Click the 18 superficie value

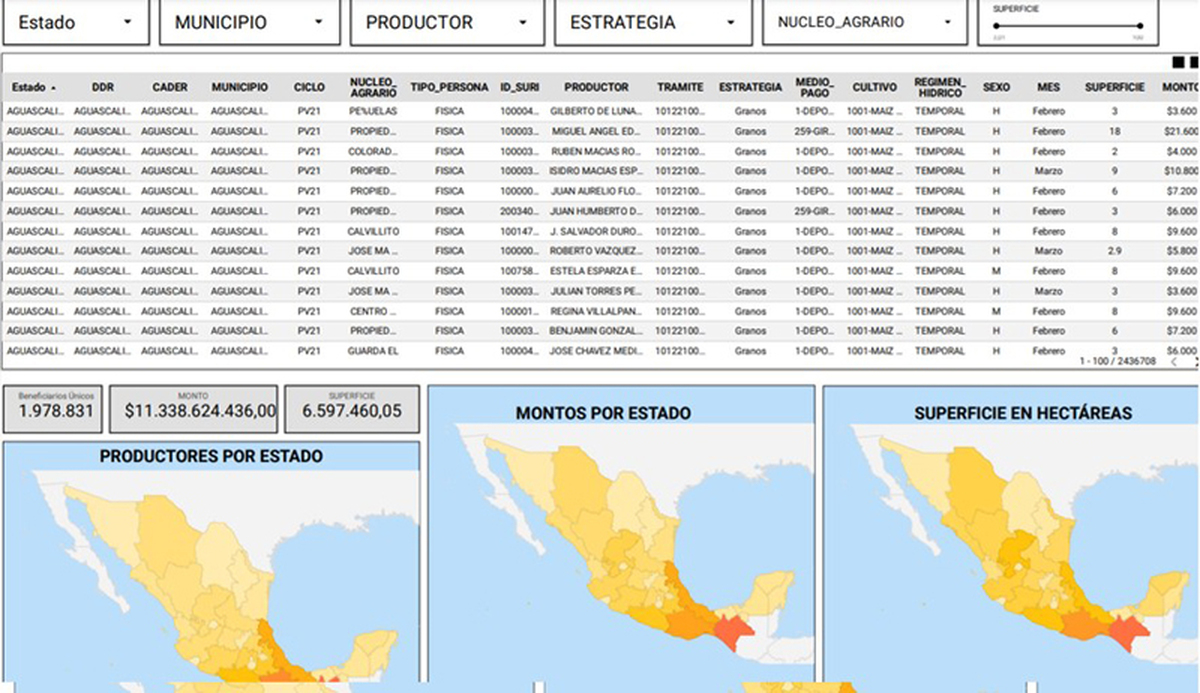[x=1114, y=131]
